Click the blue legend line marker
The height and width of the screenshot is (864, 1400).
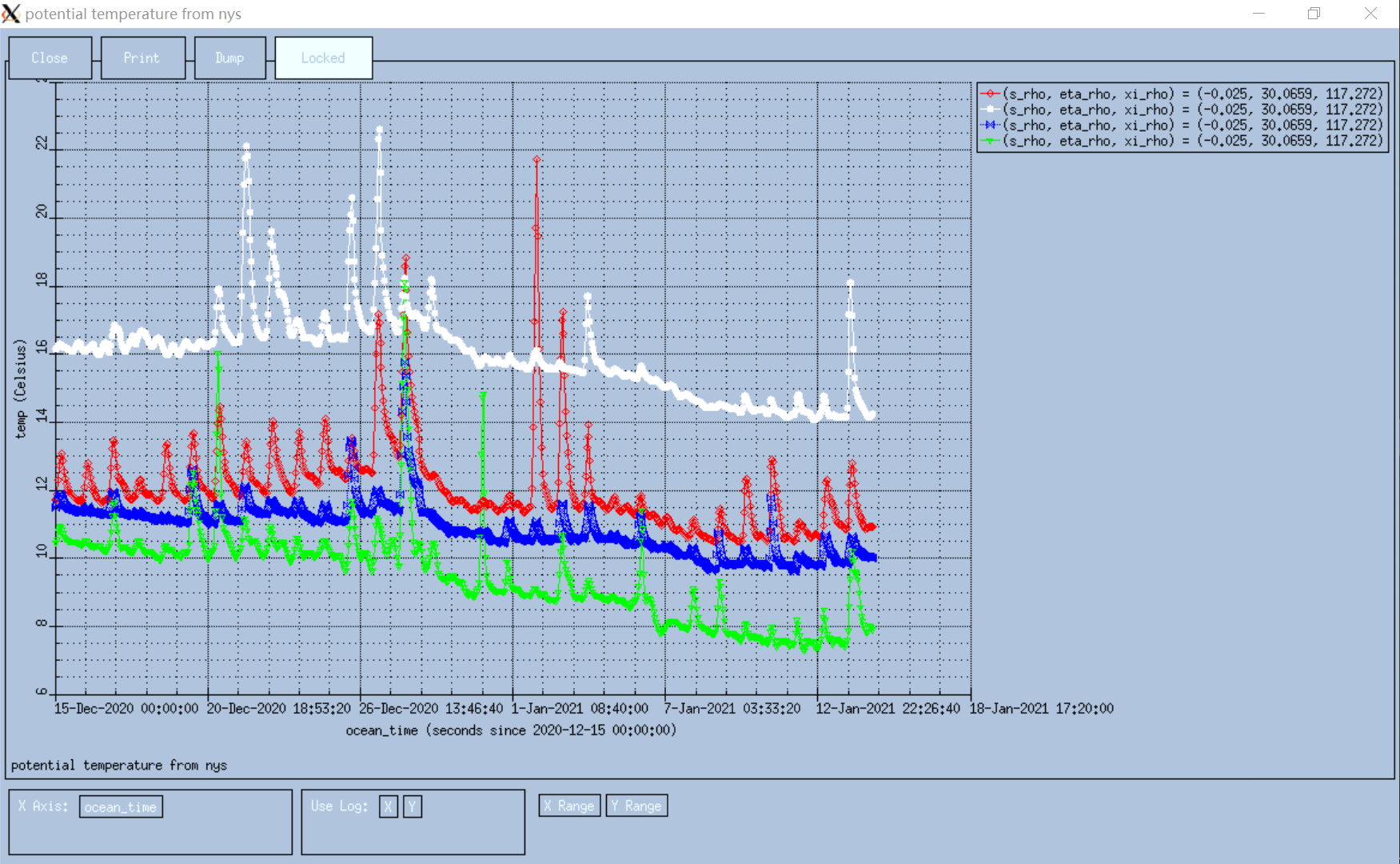click(991, 126)
